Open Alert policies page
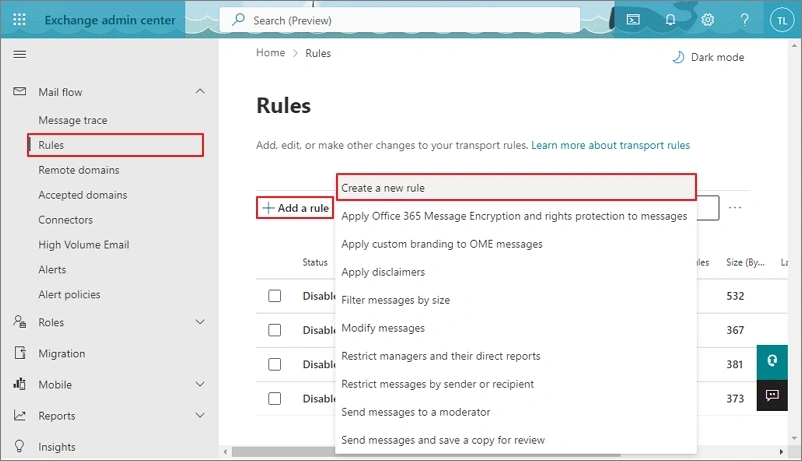Image resolution: width=802 pixels, height=461 pixels. [69, 295]
